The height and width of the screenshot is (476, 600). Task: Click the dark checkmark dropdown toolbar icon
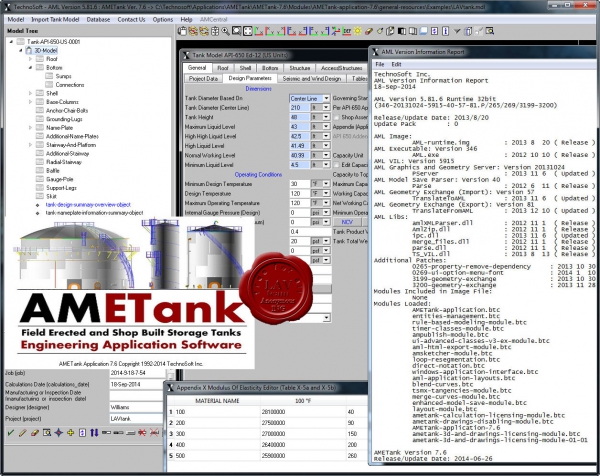tap(457, 31)
